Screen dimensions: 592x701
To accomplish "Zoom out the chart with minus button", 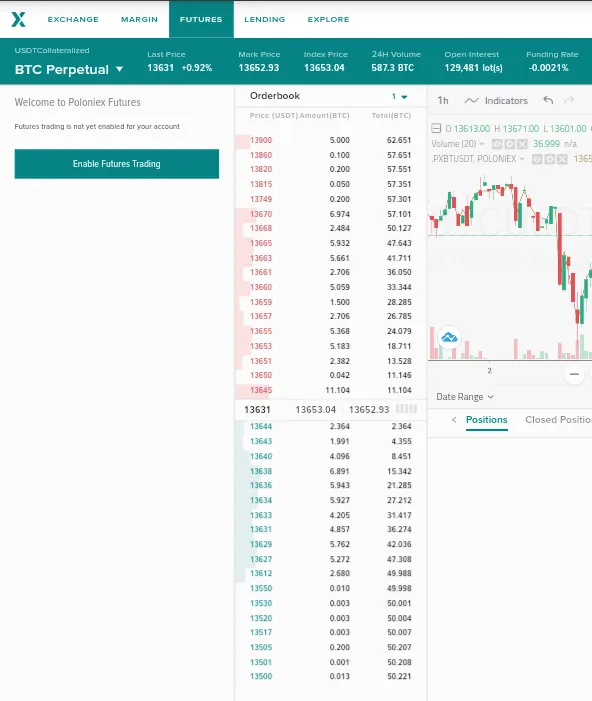I will click(x=575, y=374).
